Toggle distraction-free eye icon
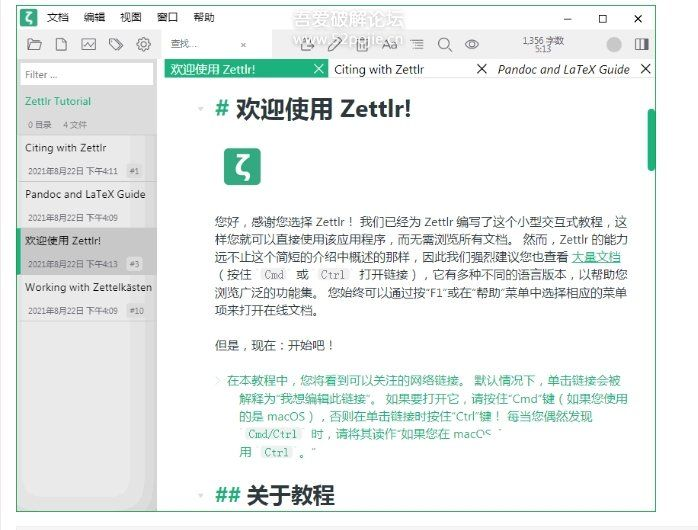The width and height of the screenshot is (698, 530). point(472,44)
